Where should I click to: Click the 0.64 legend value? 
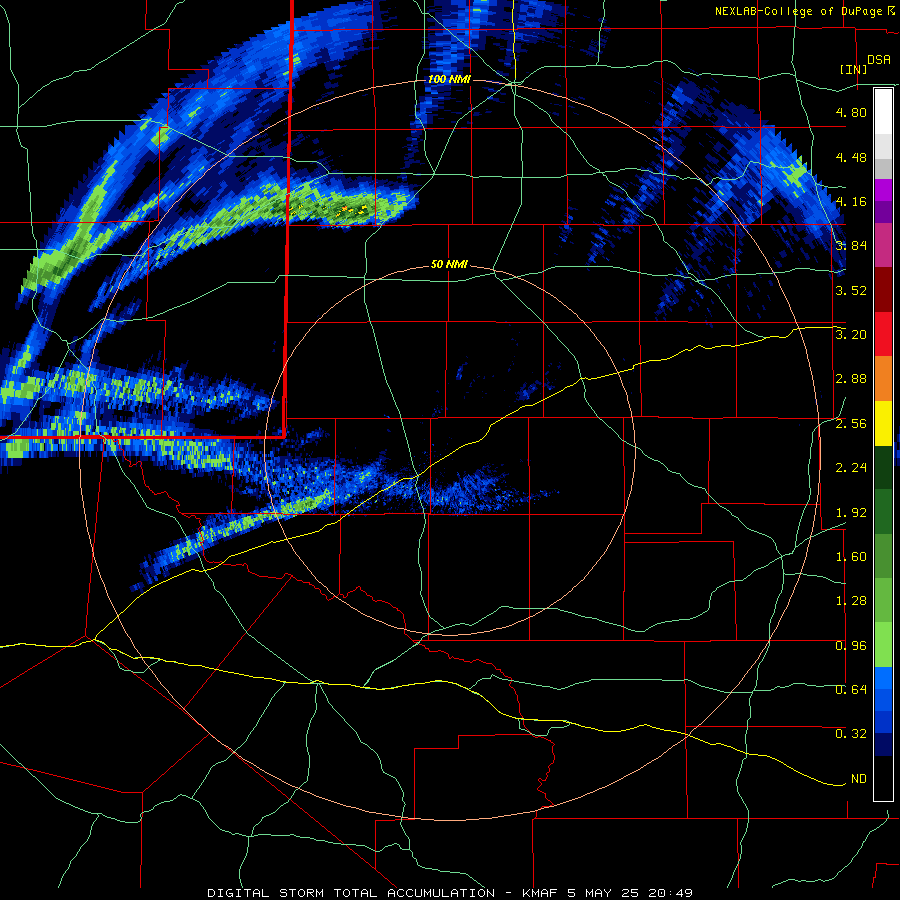[851, 690]
